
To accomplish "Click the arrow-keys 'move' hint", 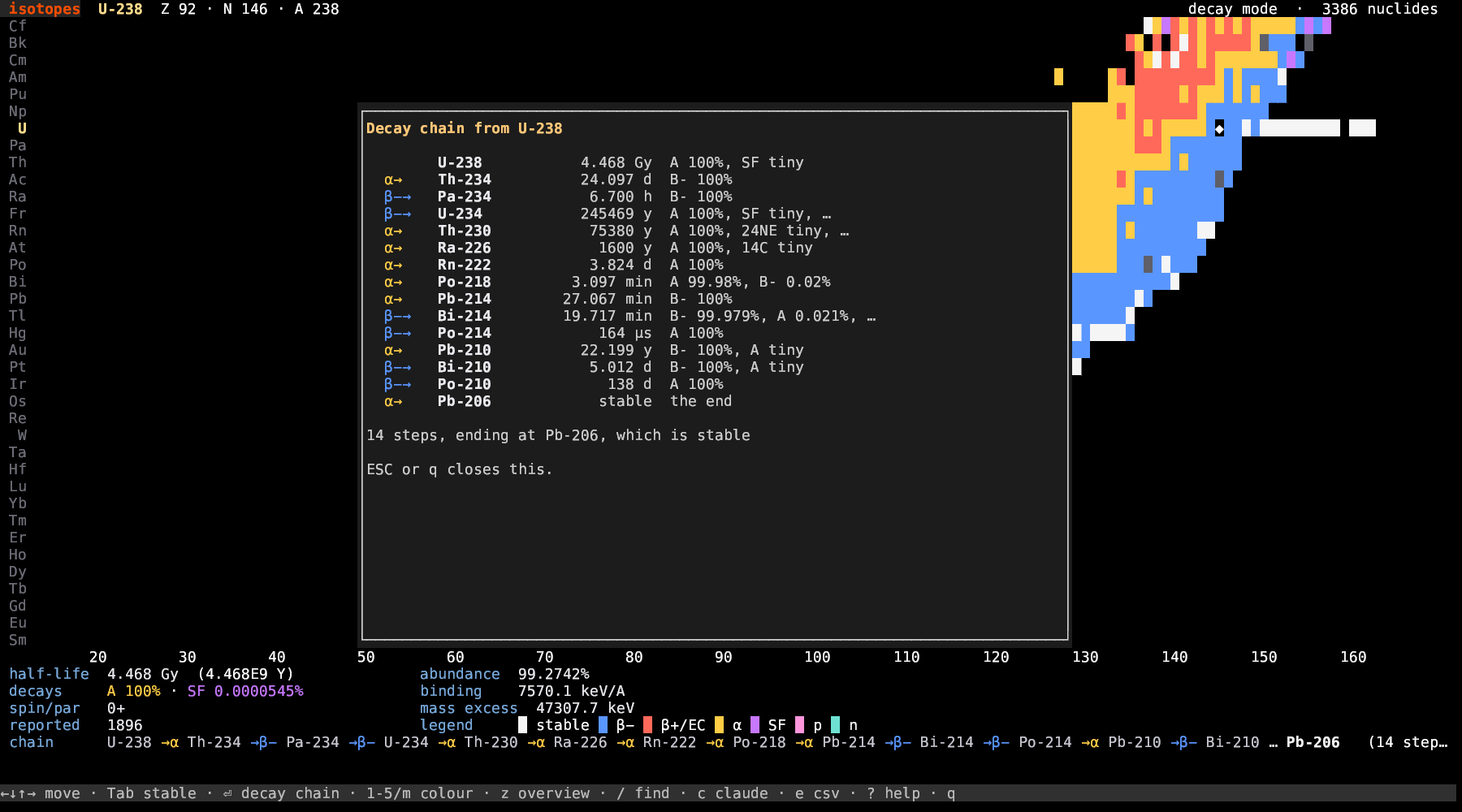I will click(41, 793).
